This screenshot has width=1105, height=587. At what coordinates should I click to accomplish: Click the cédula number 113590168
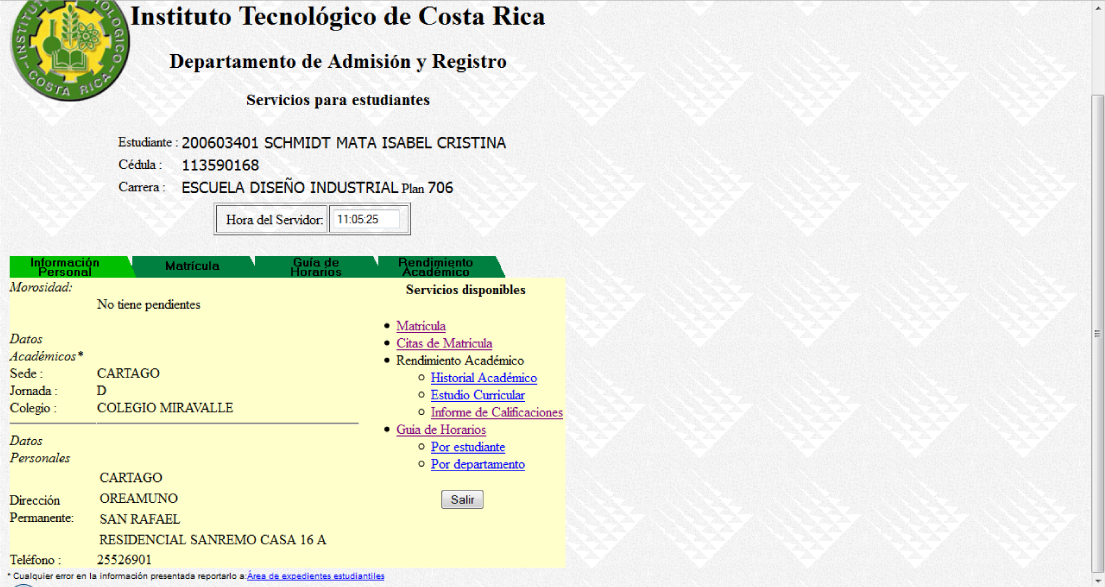(221, 166)
